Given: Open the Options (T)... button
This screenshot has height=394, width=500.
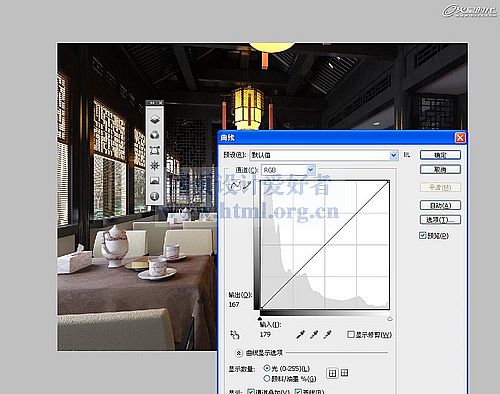Looking at the screenshot, I should pos(440,220).
